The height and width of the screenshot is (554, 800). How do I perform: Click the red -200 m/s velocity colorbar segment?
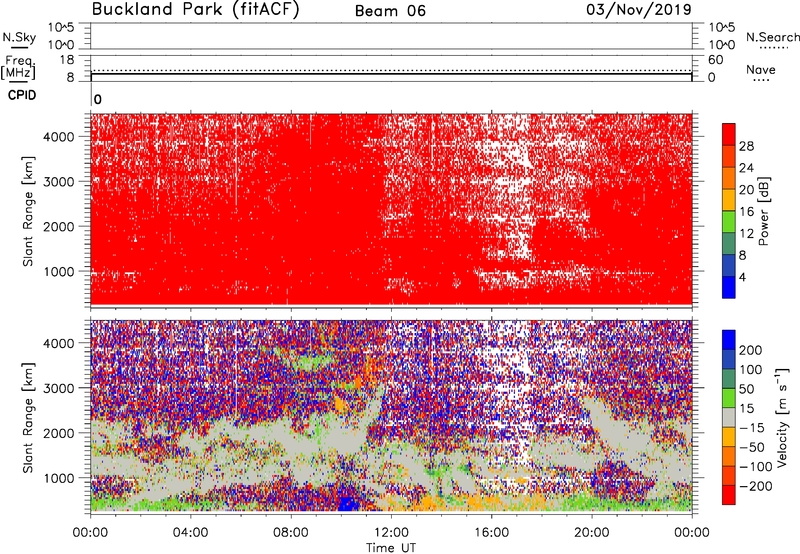(729, 495)
